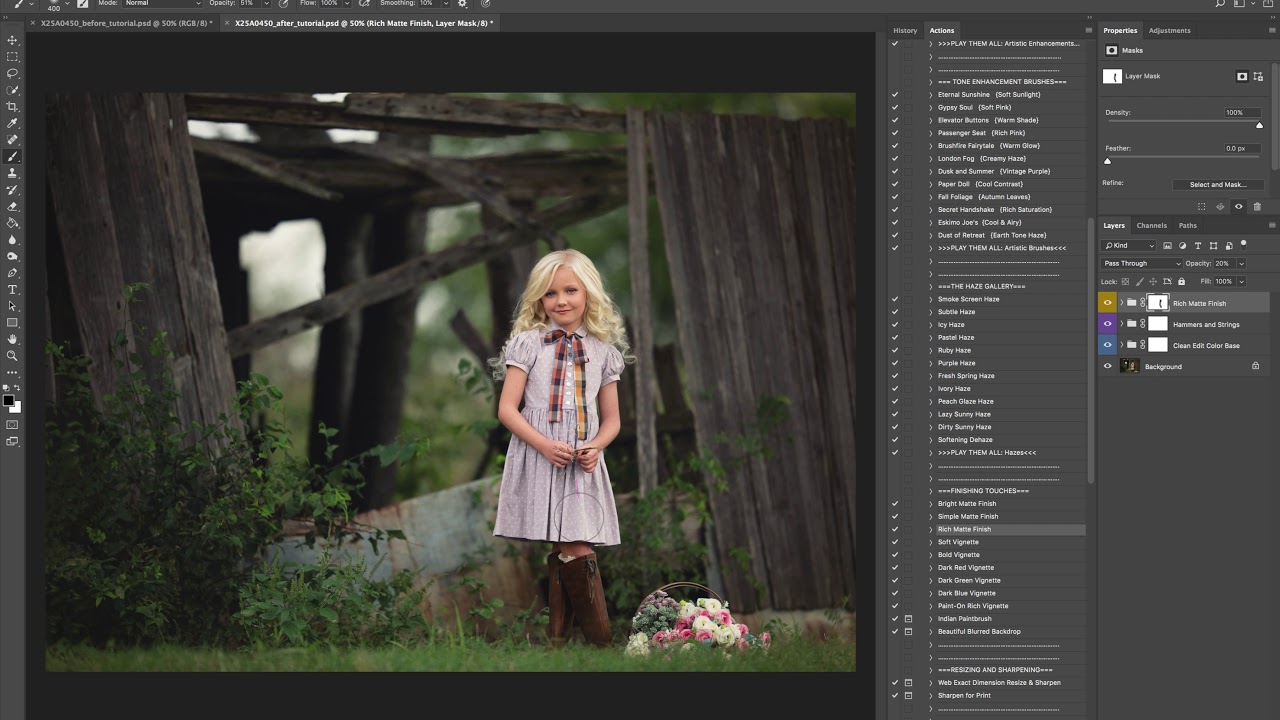Select the Bold Vignette action

[x=959, y=555]
